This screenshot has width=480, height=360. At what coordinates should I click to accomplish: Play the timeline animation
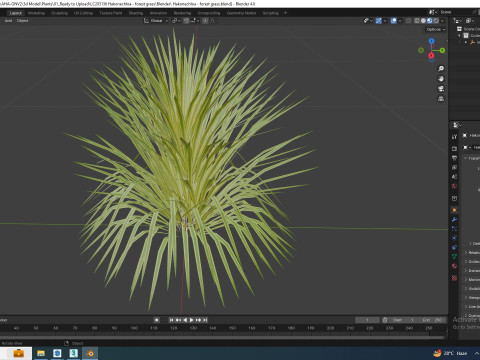click(192, 320)
